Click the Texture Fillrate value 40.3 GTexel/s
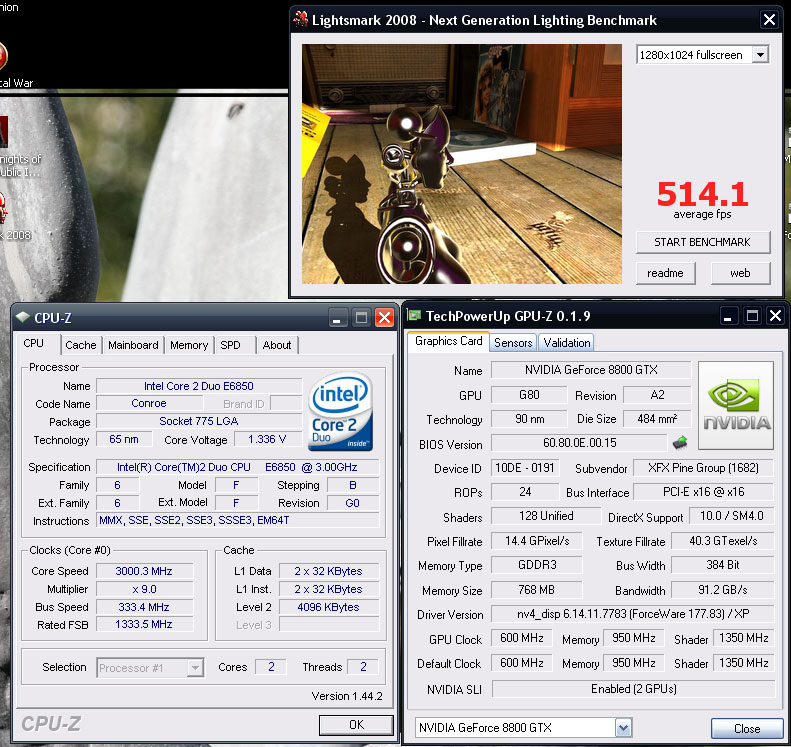Viewport: 791px width, 747px height. (723, 541)
